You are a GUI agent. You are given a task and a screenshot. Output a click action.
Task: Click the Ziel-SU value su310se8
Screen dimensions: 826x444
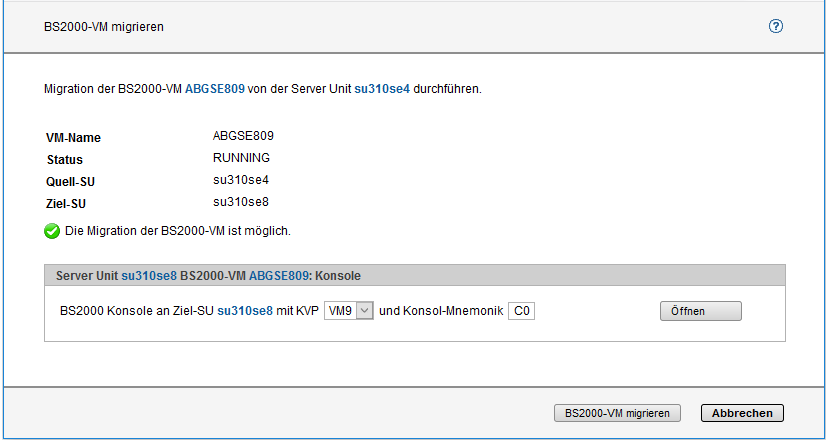pos(241,202)
